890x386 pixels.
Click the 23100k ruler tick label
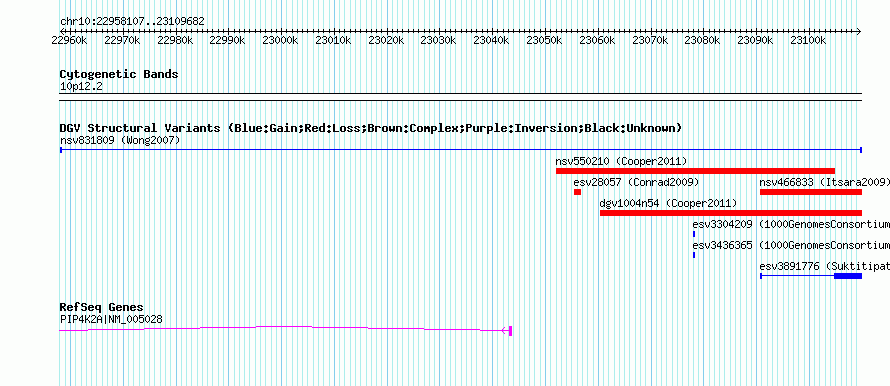point(808,40)
